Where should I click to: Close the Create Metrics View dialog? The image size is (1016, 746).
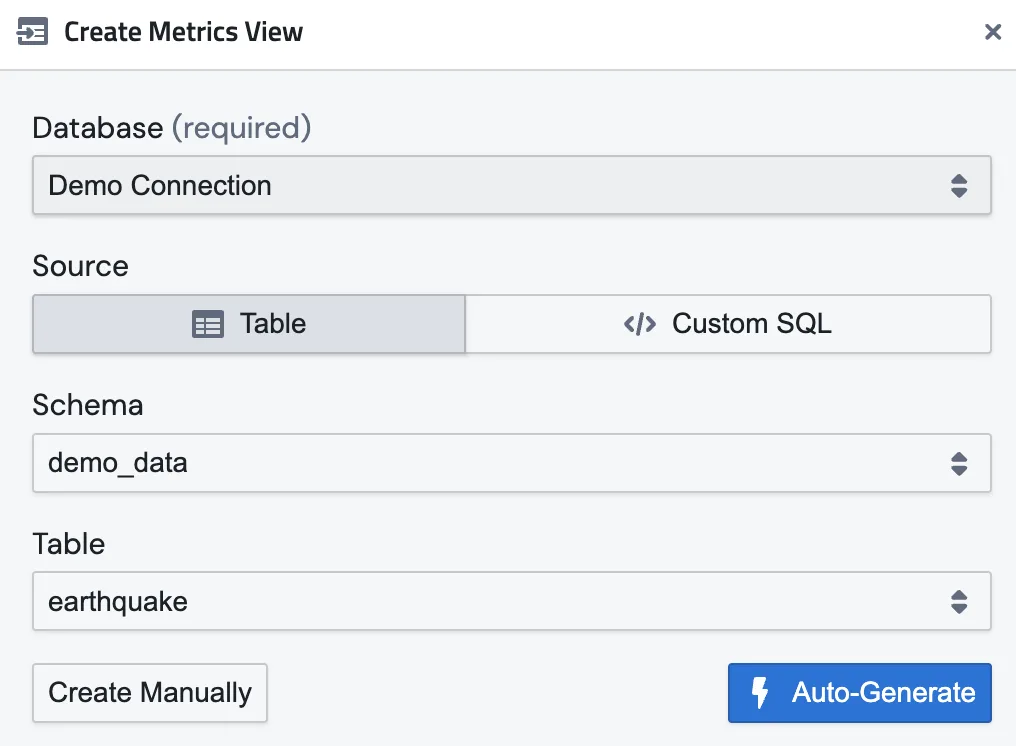coord(993,32)
